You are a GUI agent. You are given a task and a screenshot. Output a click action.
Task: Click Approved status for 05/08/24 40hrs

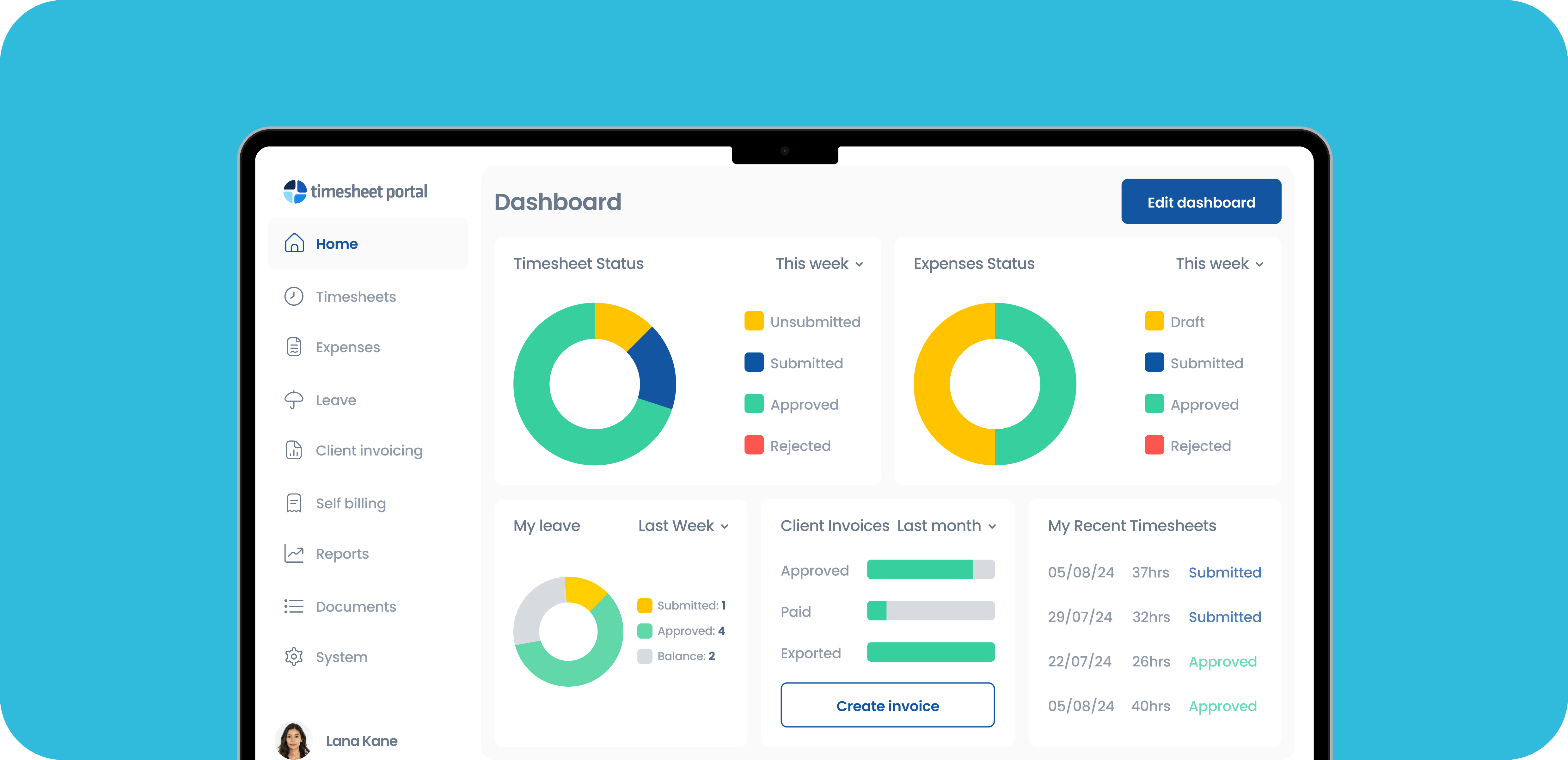1222,707
